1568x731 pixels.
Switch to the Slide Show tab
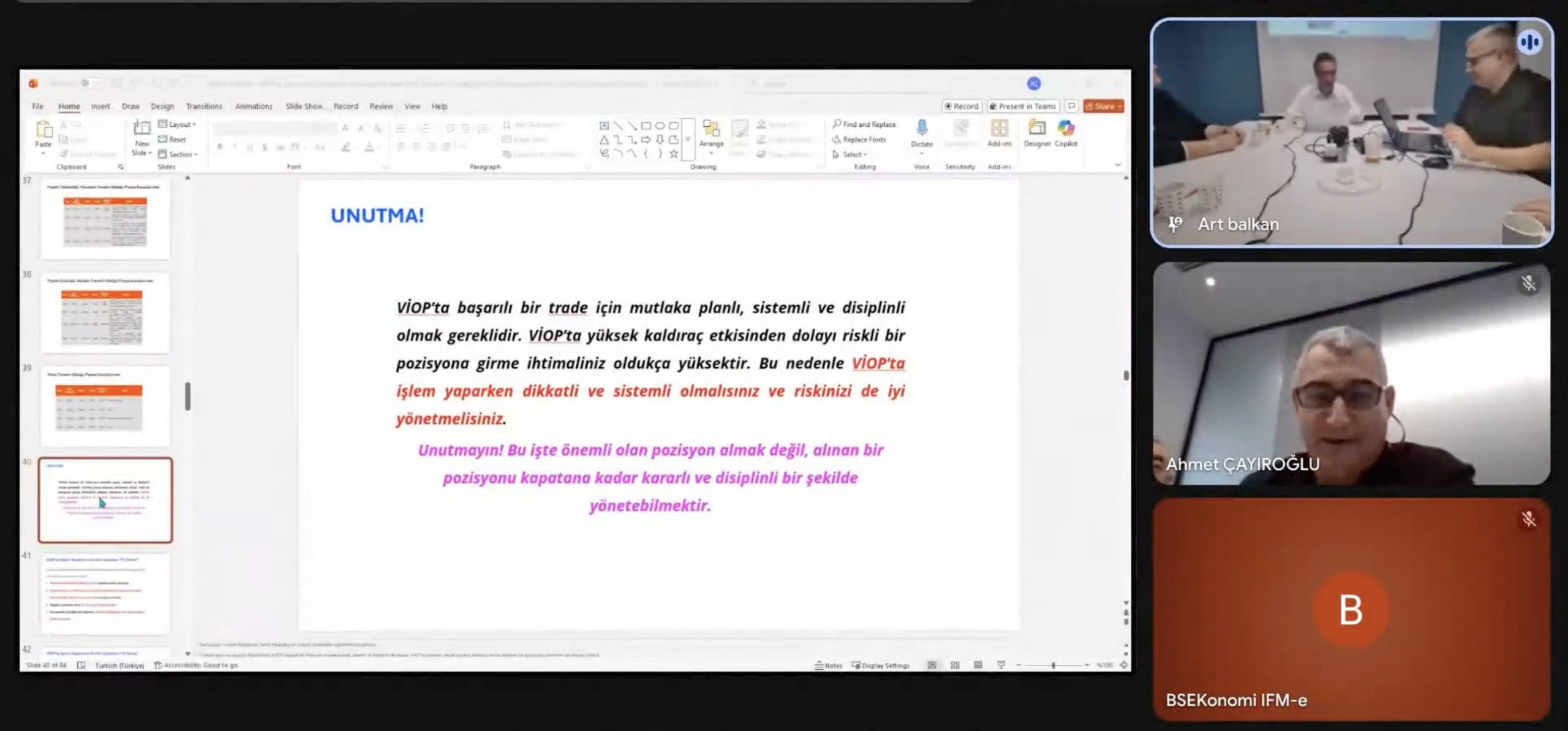[304, 106]
